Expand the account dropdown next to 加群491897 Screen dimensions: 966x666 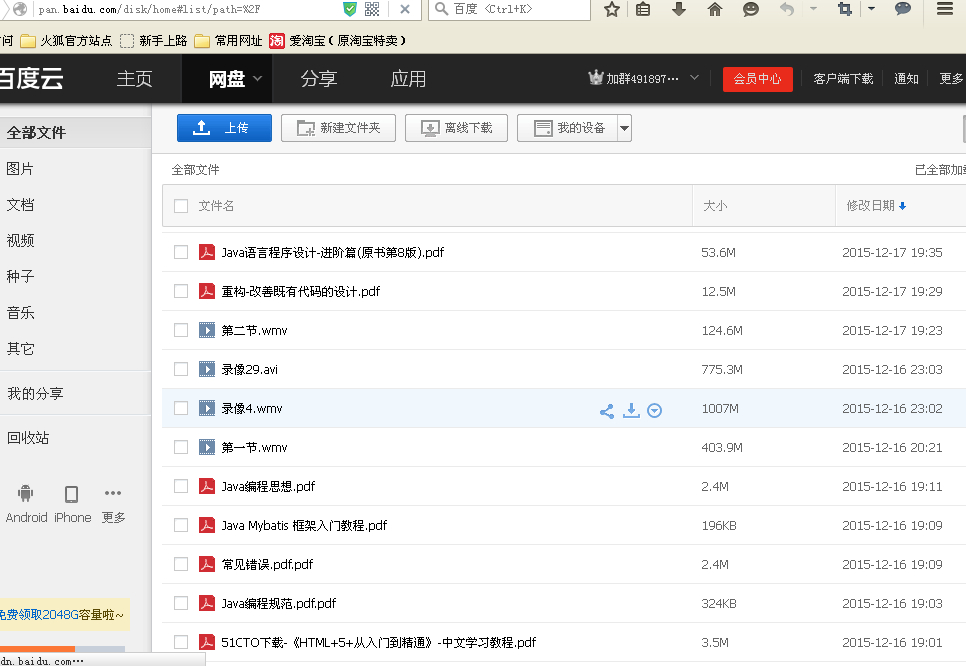click(694, 78)
